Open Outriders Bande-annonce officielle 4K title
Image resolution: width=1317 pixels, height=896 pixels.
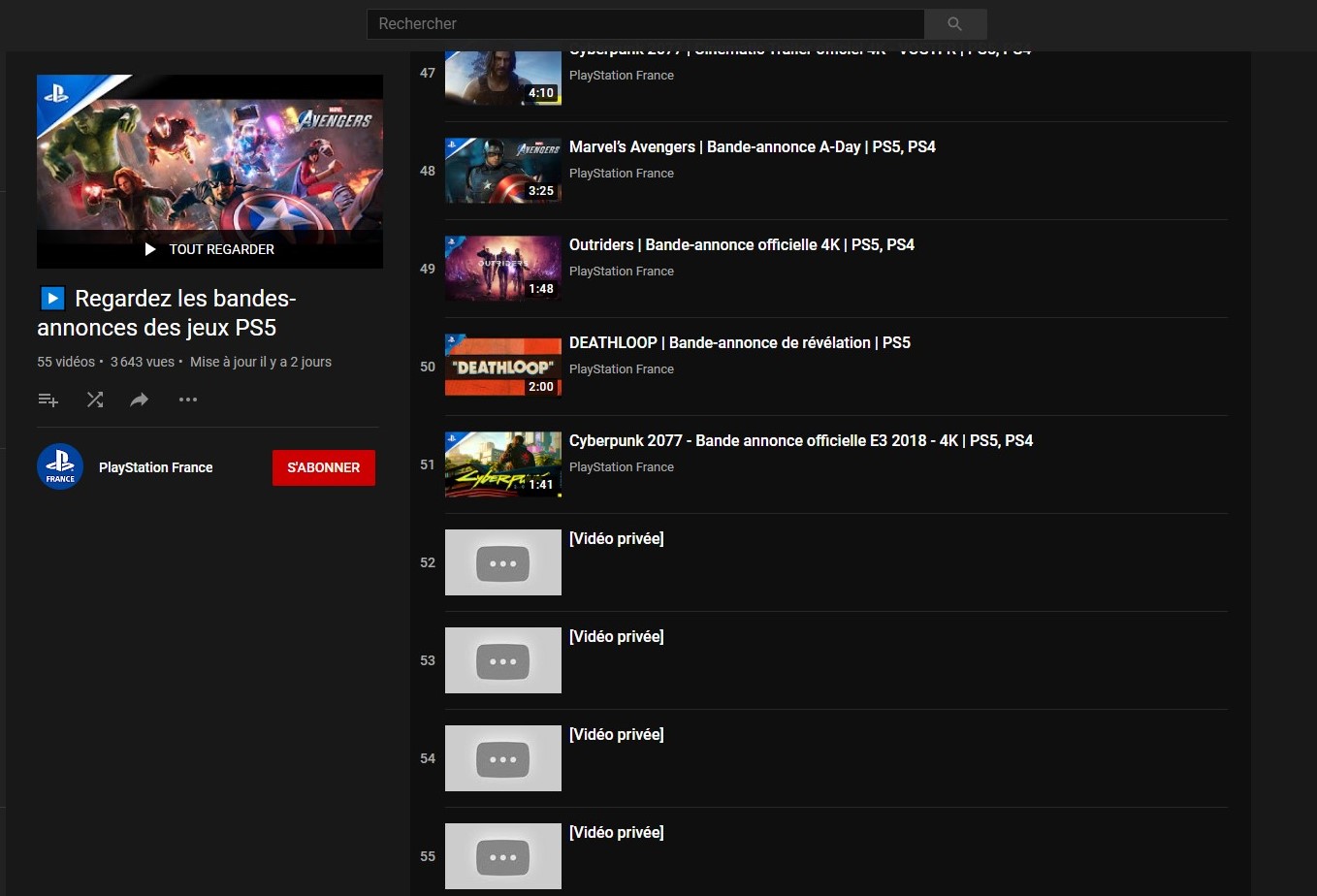pyautogui.click(x=742, y=244)
